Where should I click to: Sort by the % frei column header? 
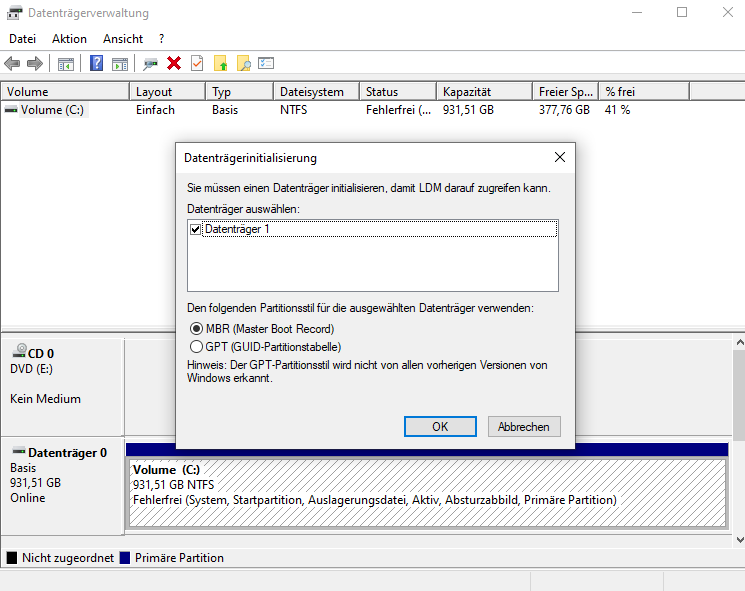pyautogui.click(x=644, y=92)
